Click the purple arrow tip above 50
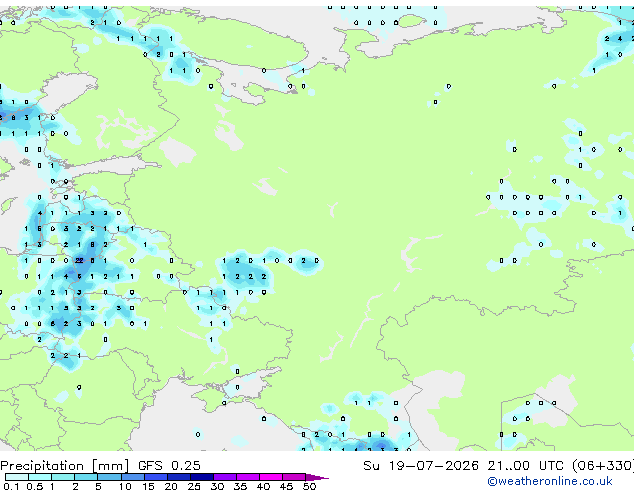634x490 pixels. point(317,477)
